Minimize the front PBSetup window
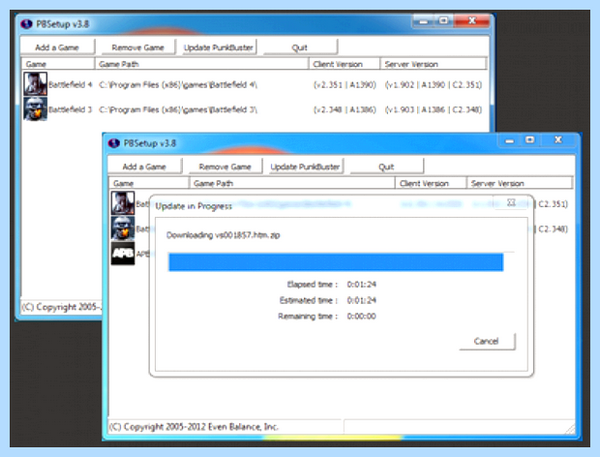The height and width of the screenshot is (457, 600). coord(510,140)
